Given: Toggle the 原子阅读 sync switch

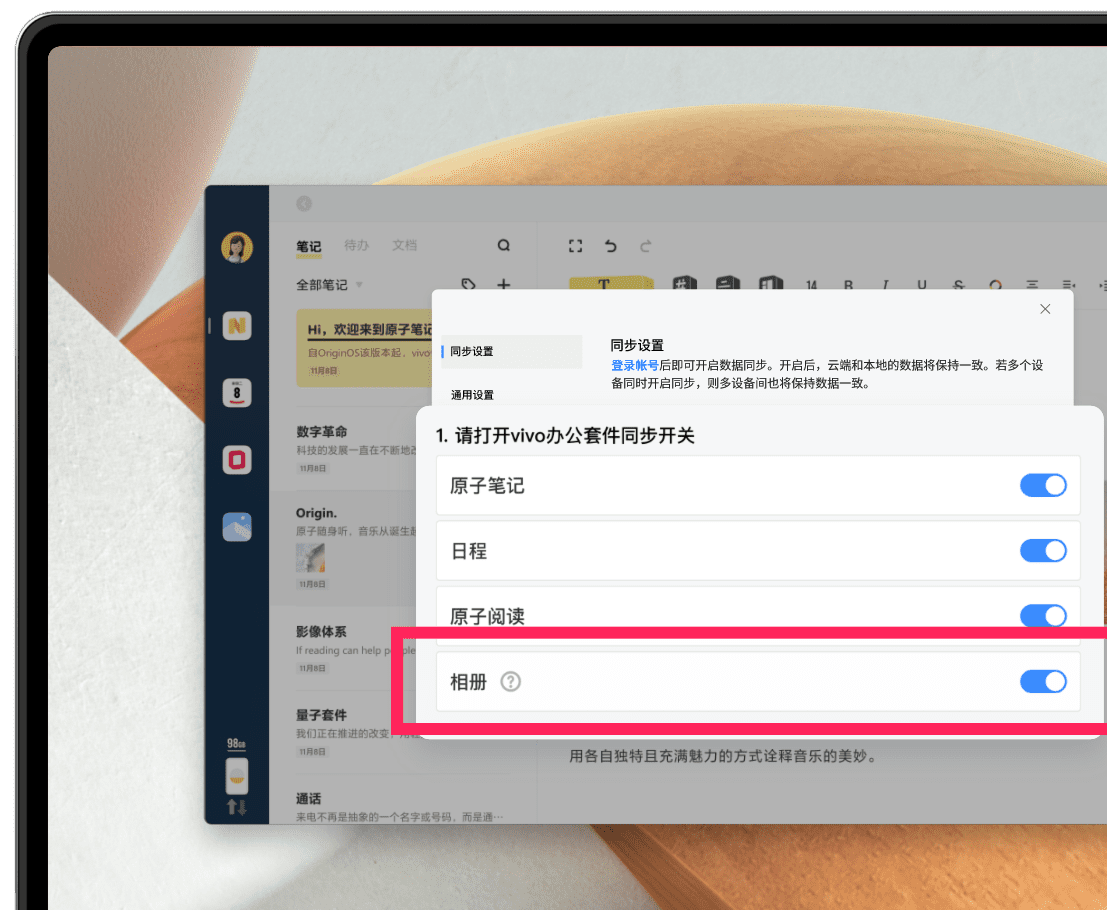Looking at the screenshot, I should pyautogui.click(x=1043, y=616).
